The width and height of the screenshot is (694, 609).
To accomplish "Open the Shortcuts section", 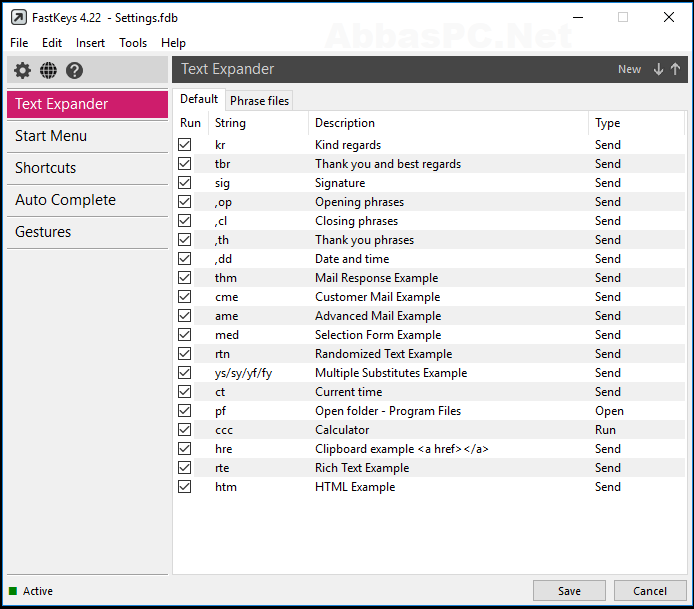I will [x=87, y=168].
